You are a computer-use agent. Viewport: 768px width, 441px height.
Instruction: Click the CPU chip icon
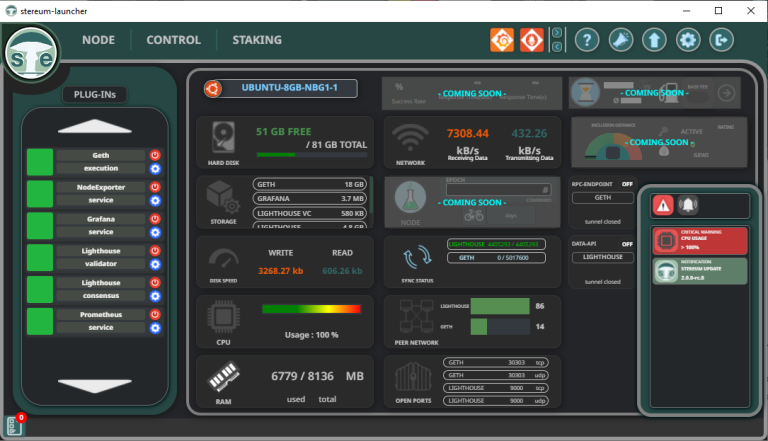click(223, 317)
